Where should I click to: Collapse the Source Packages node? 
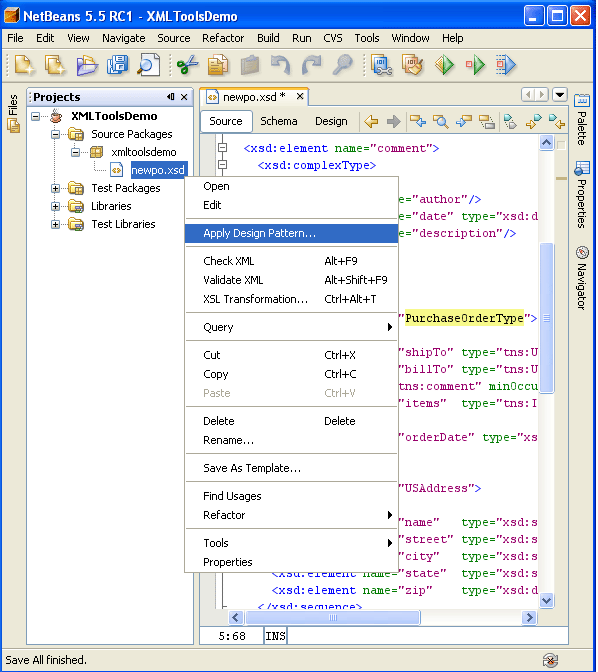[55, 135]
